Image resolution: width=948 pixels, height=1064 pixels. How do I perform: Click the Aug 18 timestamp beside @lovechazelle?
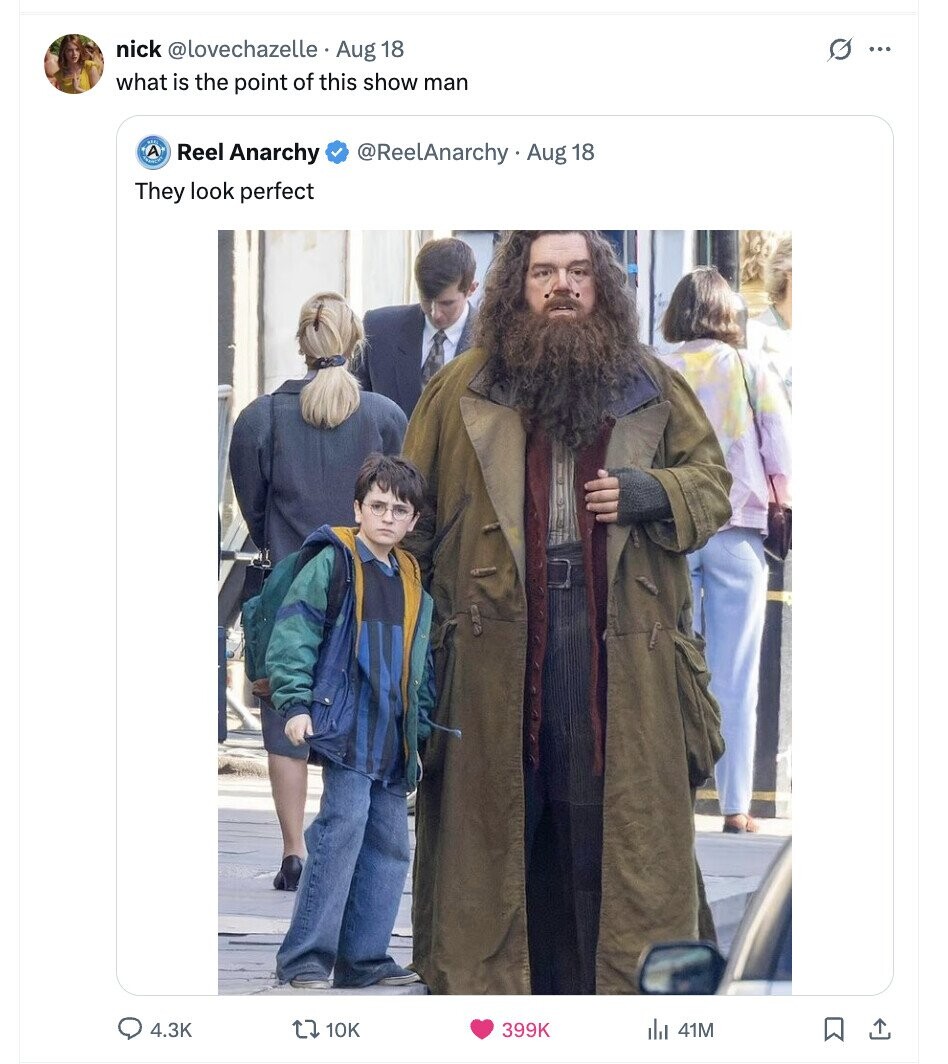[x=370, y=49]
